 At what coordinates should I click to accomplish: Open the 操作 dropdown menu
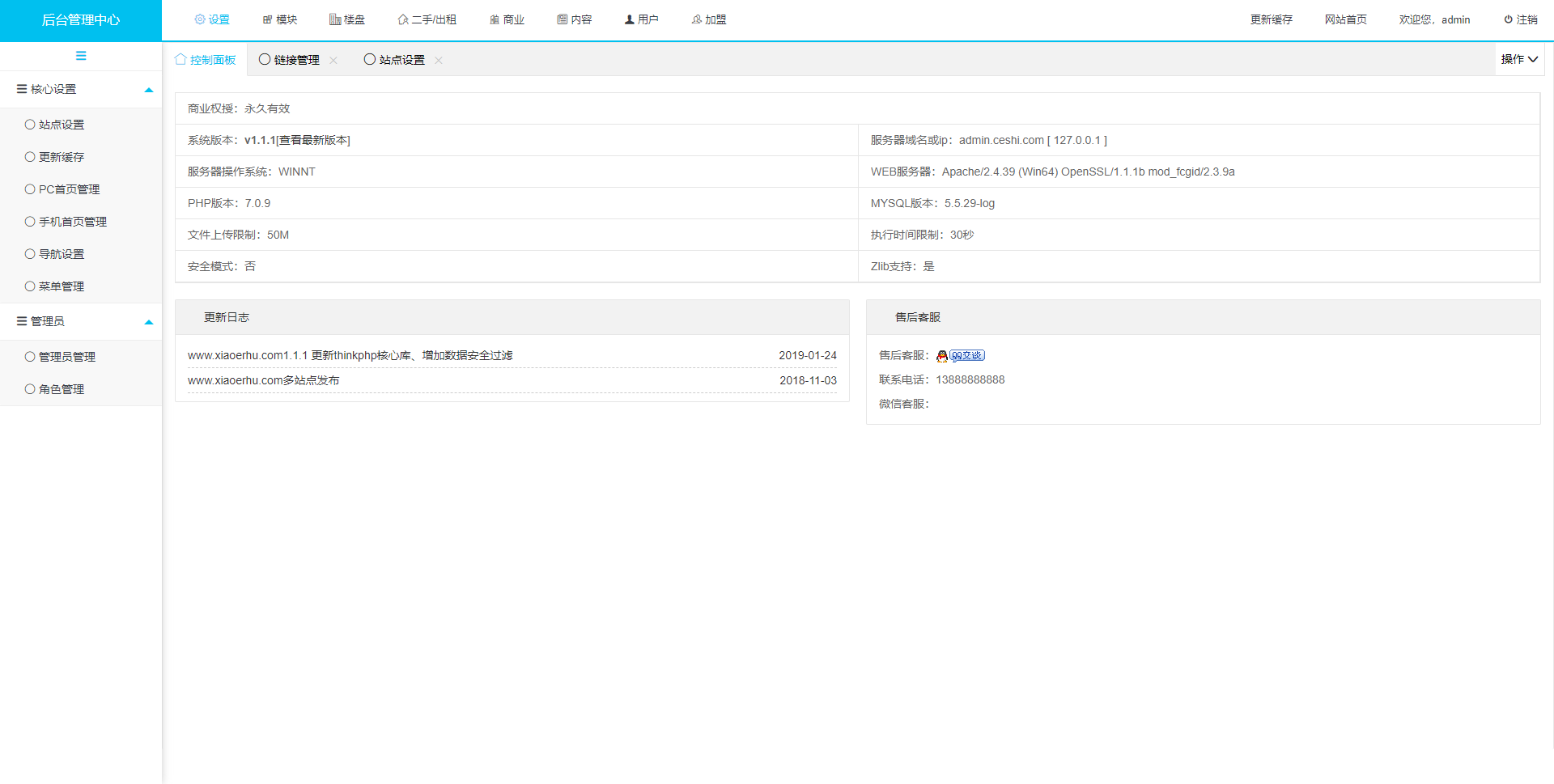1519,59
